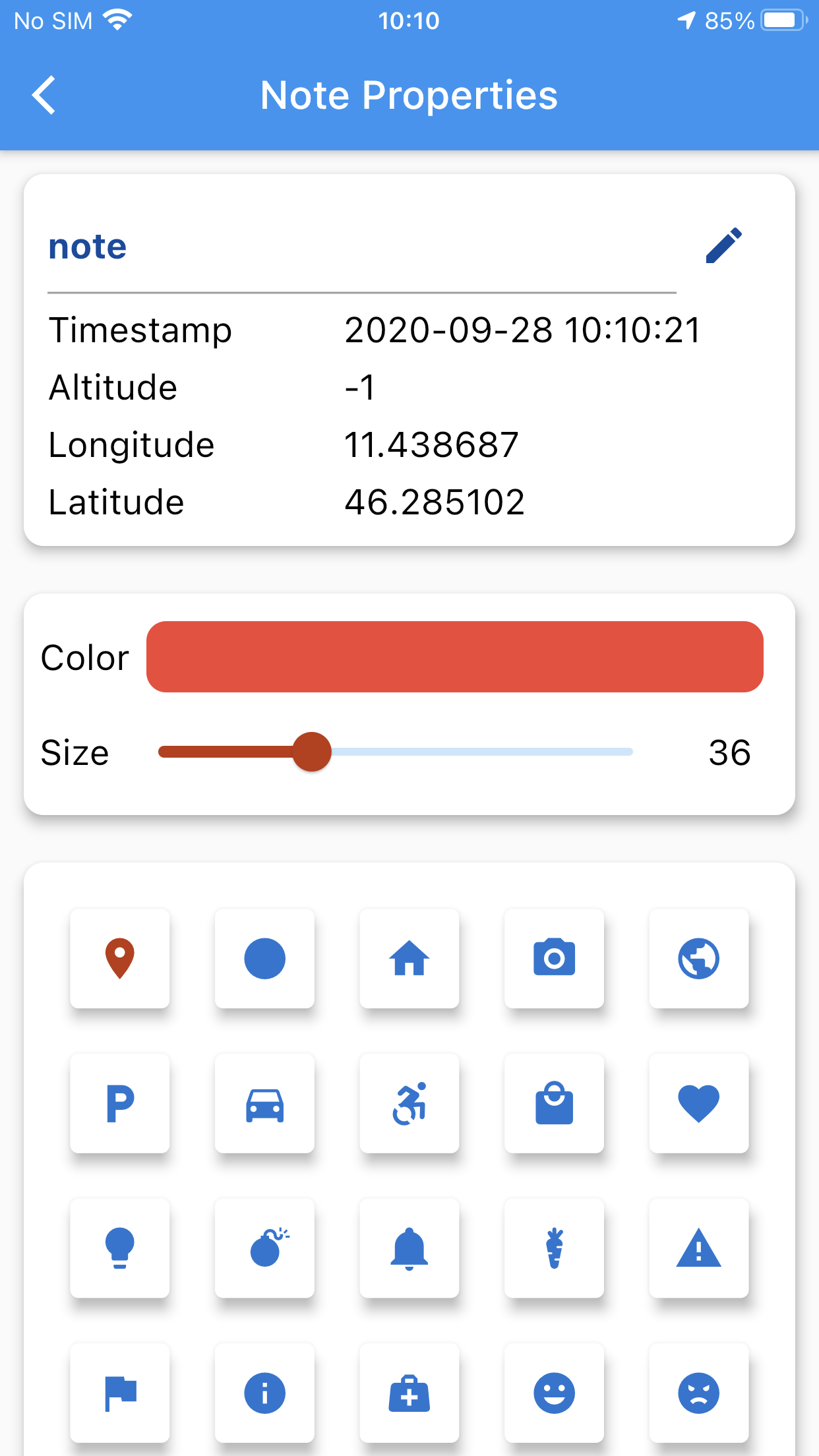Pick the car marker icon
Image resolution: width=819 pixels, height=1456 pixels.
[264, 1103]
